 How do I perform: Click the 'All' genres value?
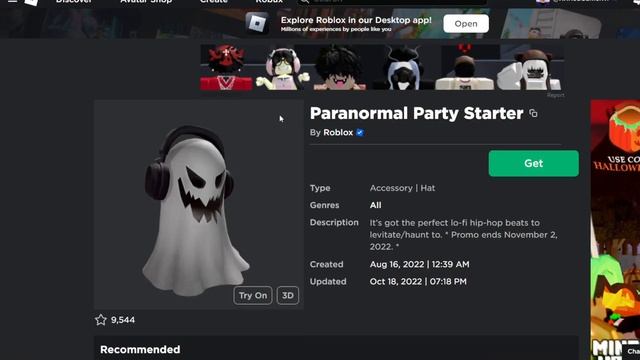click(x=376, y=205)
